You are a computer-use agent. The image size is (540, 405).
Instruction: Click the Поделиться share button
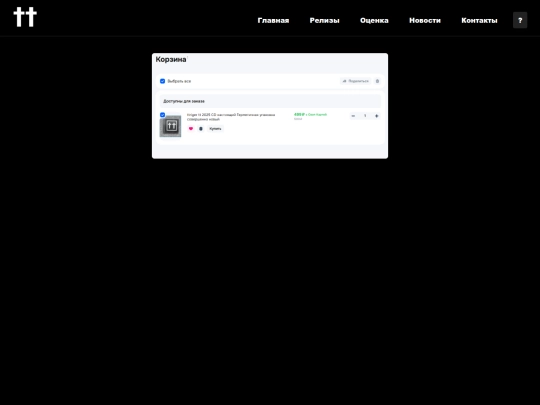point(356,81)
